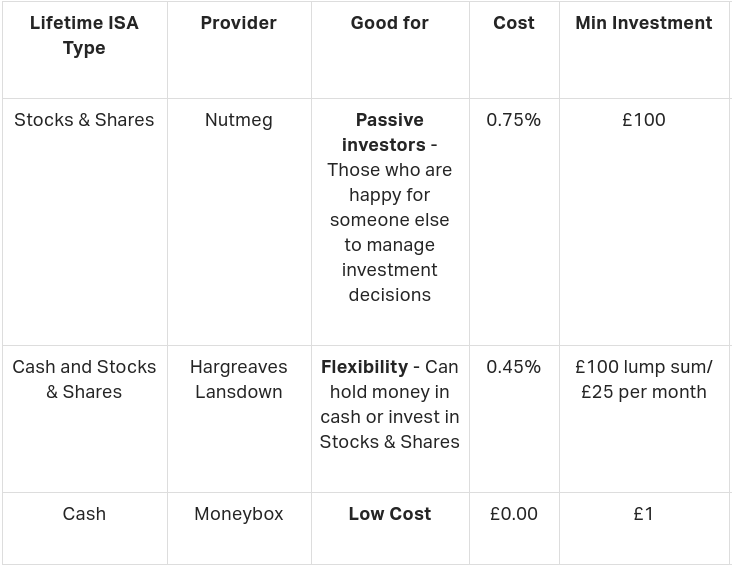Screen dimensions: 732x569
Task: Click the Hargreaves Lansdown provider cell
Action: (x=238, y=379)
